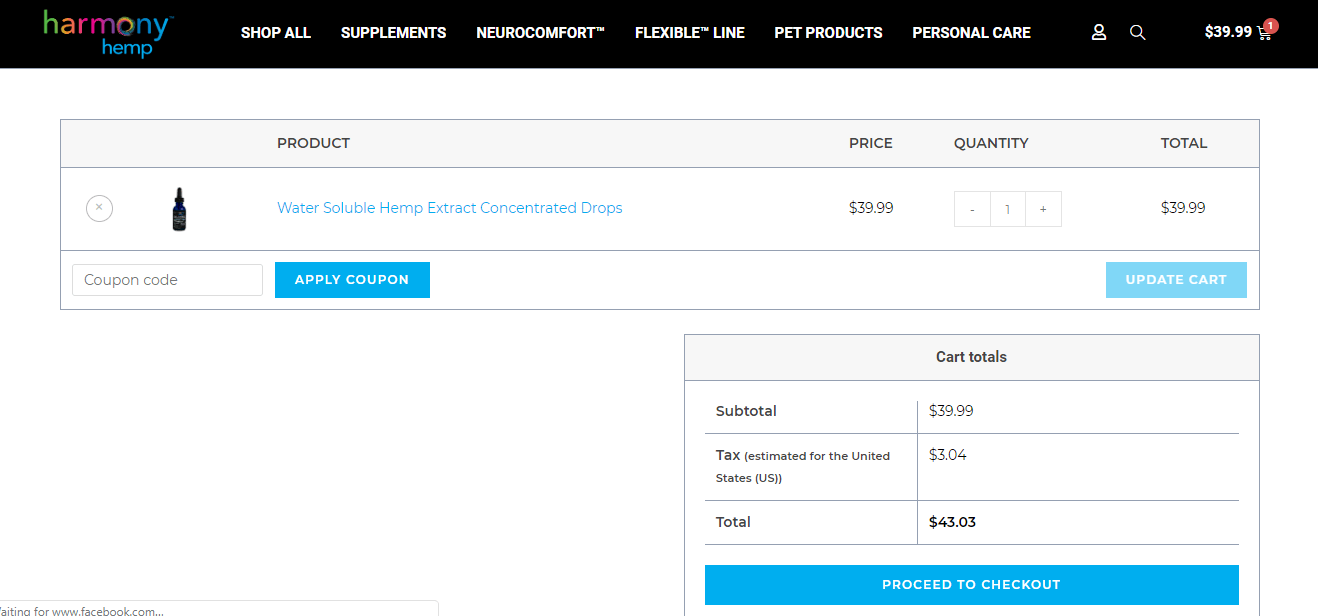Click the Cart totals heading
The width and height of the screenshot is (1318, 616).
point(971,357)
